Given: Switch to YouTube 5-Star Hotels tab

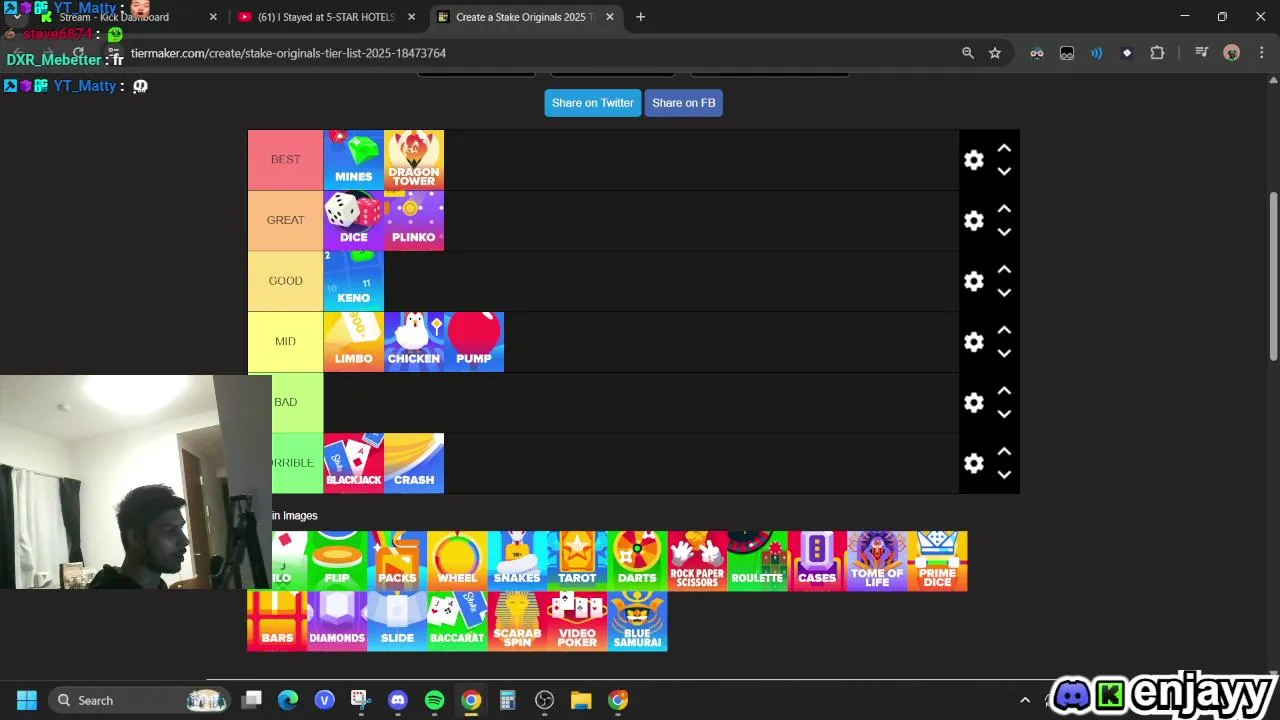Looking at the screenshot, I should pyautogui.click(x=326, y=17).
